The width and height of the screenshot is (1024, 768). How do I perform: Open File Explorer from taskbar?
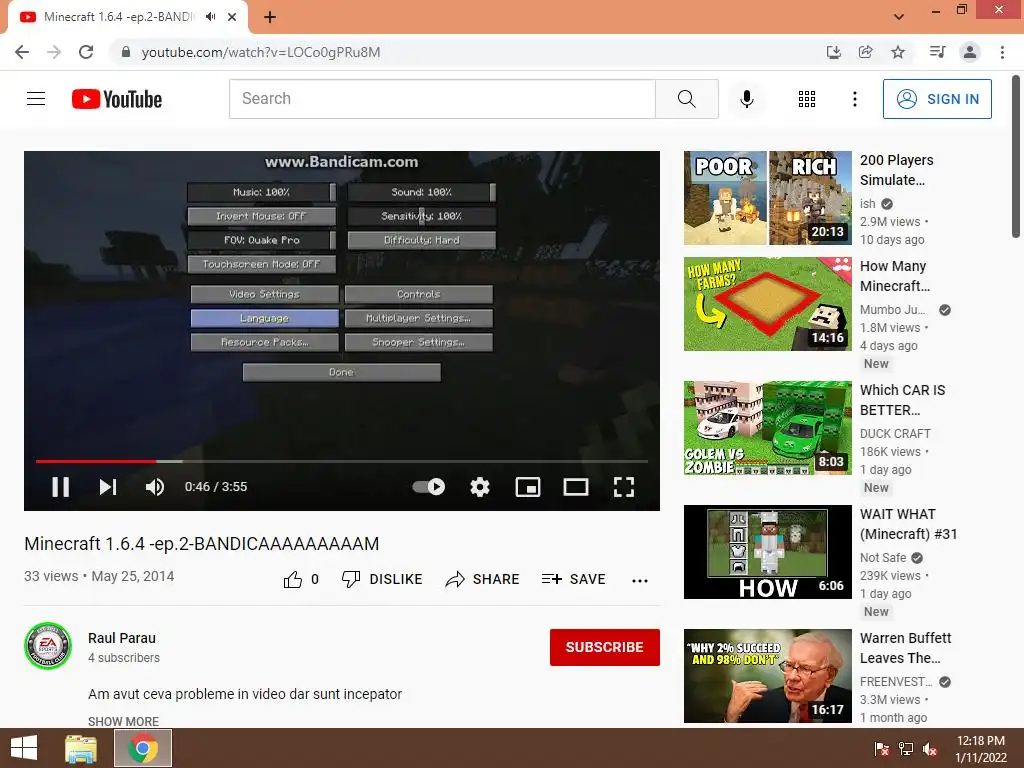pos(81,748)
